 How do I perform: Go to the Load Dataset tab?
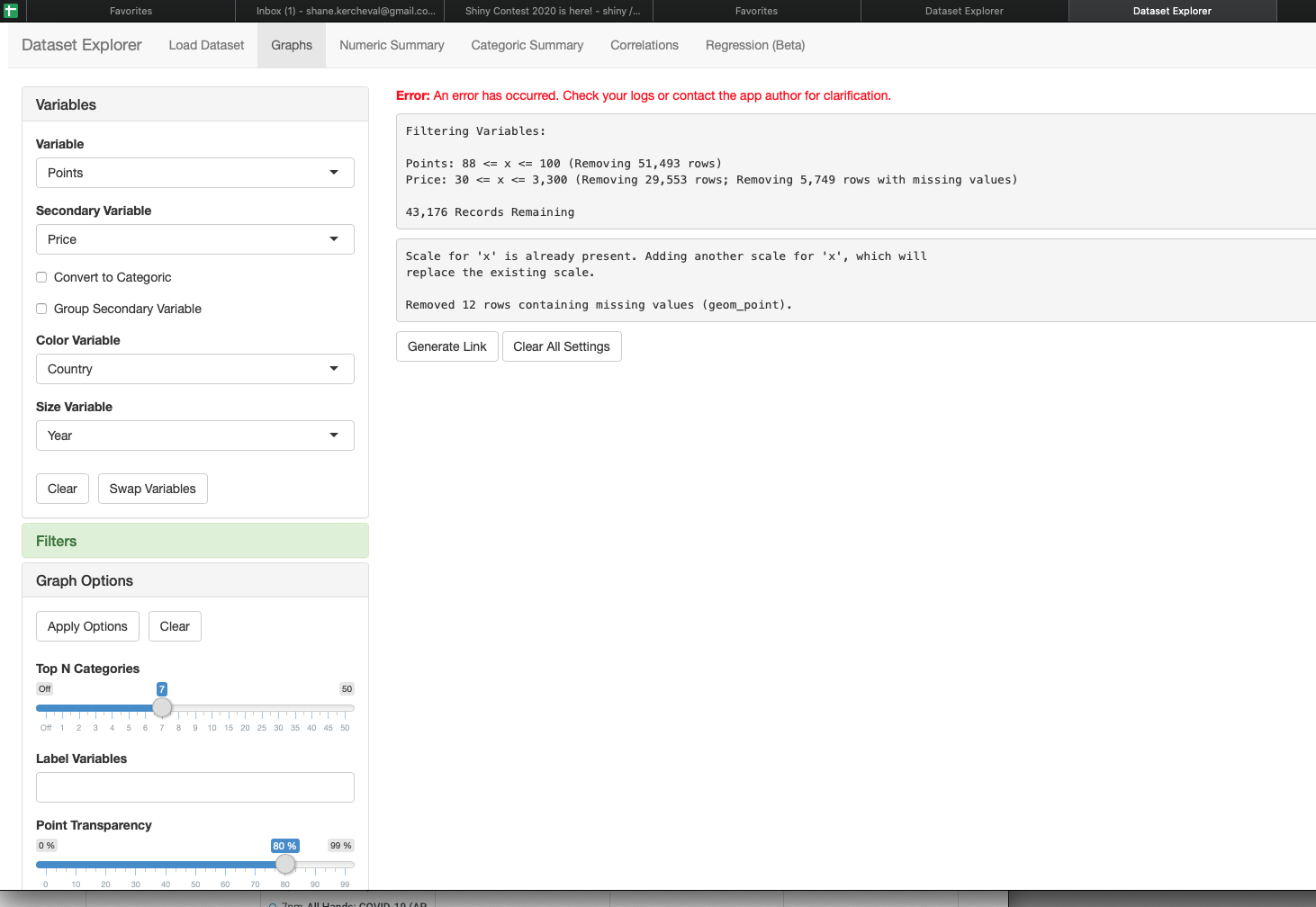[205, 45]
